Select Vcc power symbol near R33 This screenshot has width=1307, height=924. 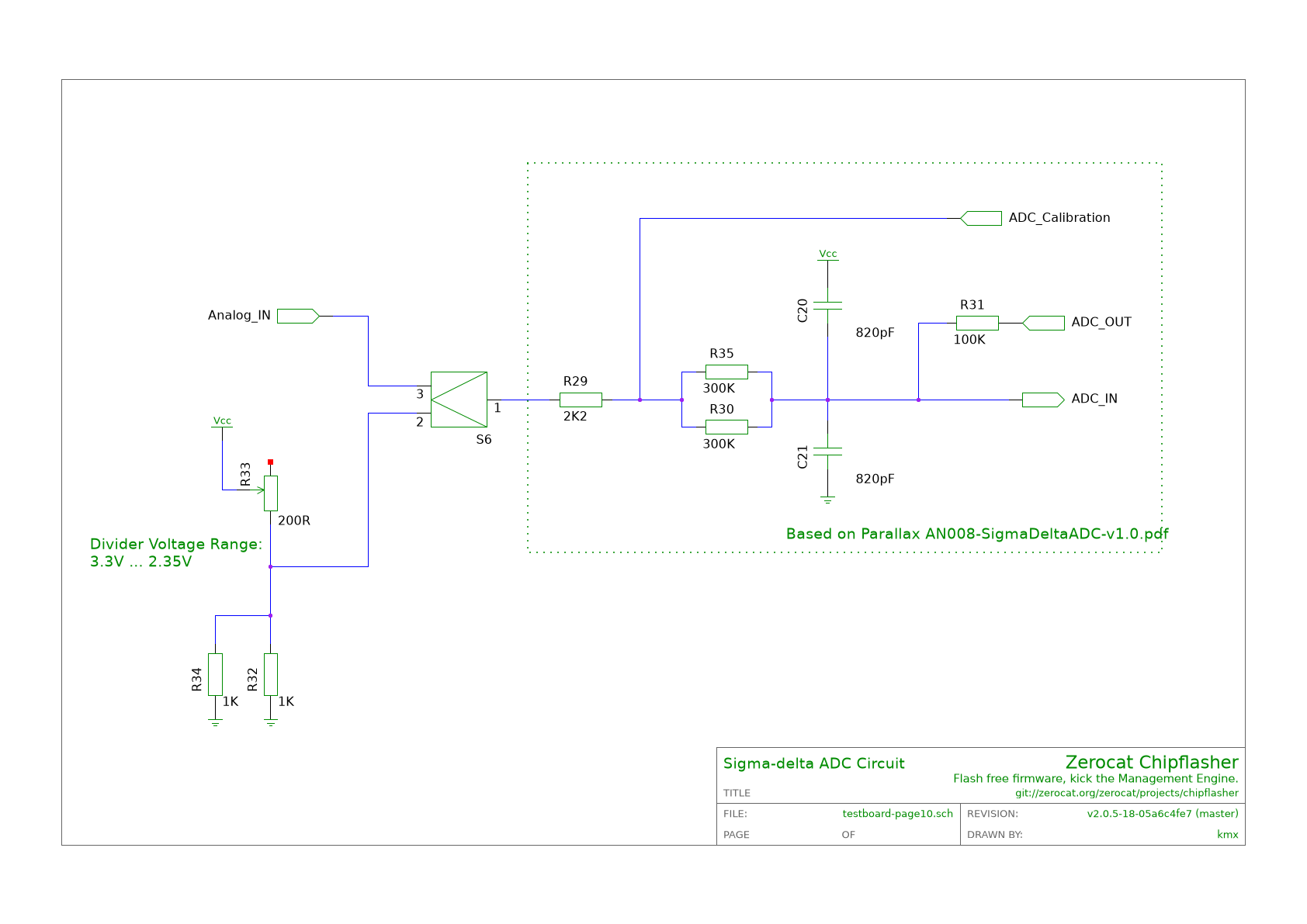pos(222,422)
